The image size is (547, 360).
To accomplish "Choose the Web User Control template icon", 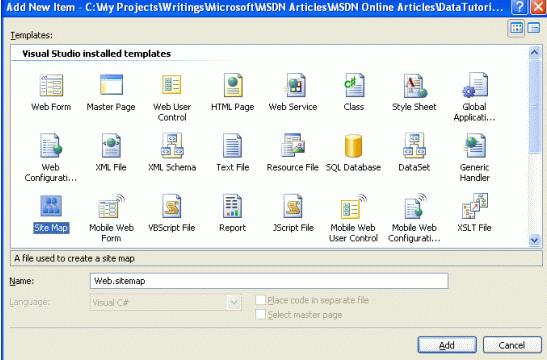I will 172,85.
